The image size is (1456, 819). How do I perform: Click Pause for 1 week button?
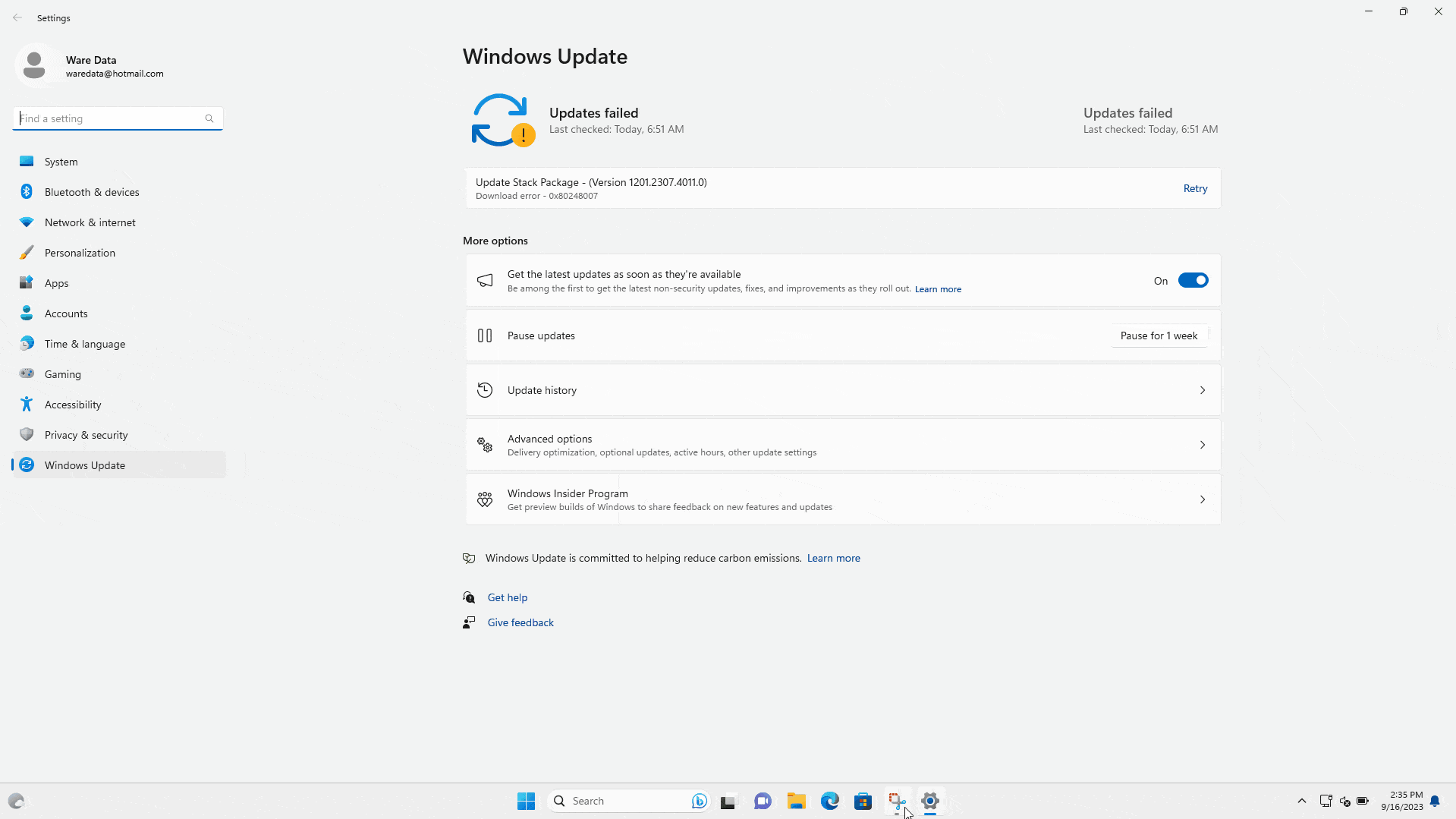pos(1159,335)
